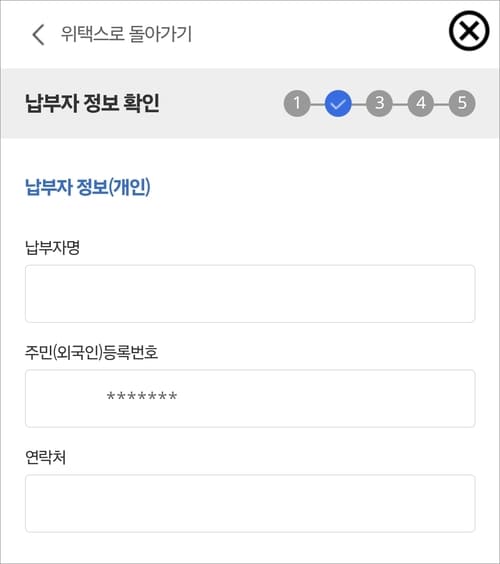This screenshot has width=500, height=564.
Task: Go to step 5 circle
Action: click(462, 103)
